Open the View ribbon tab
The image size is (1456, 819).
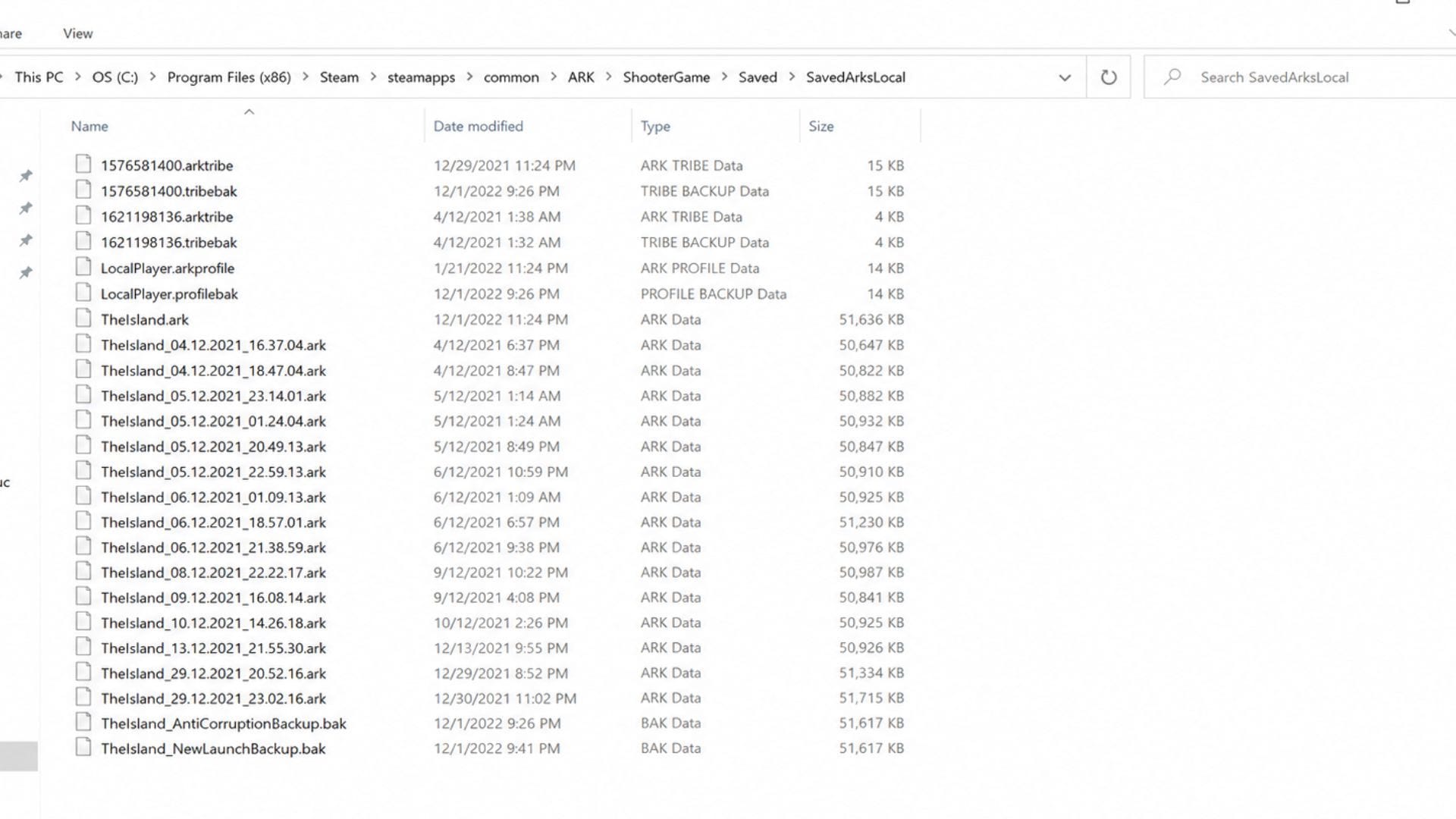[x=78, y=33]
